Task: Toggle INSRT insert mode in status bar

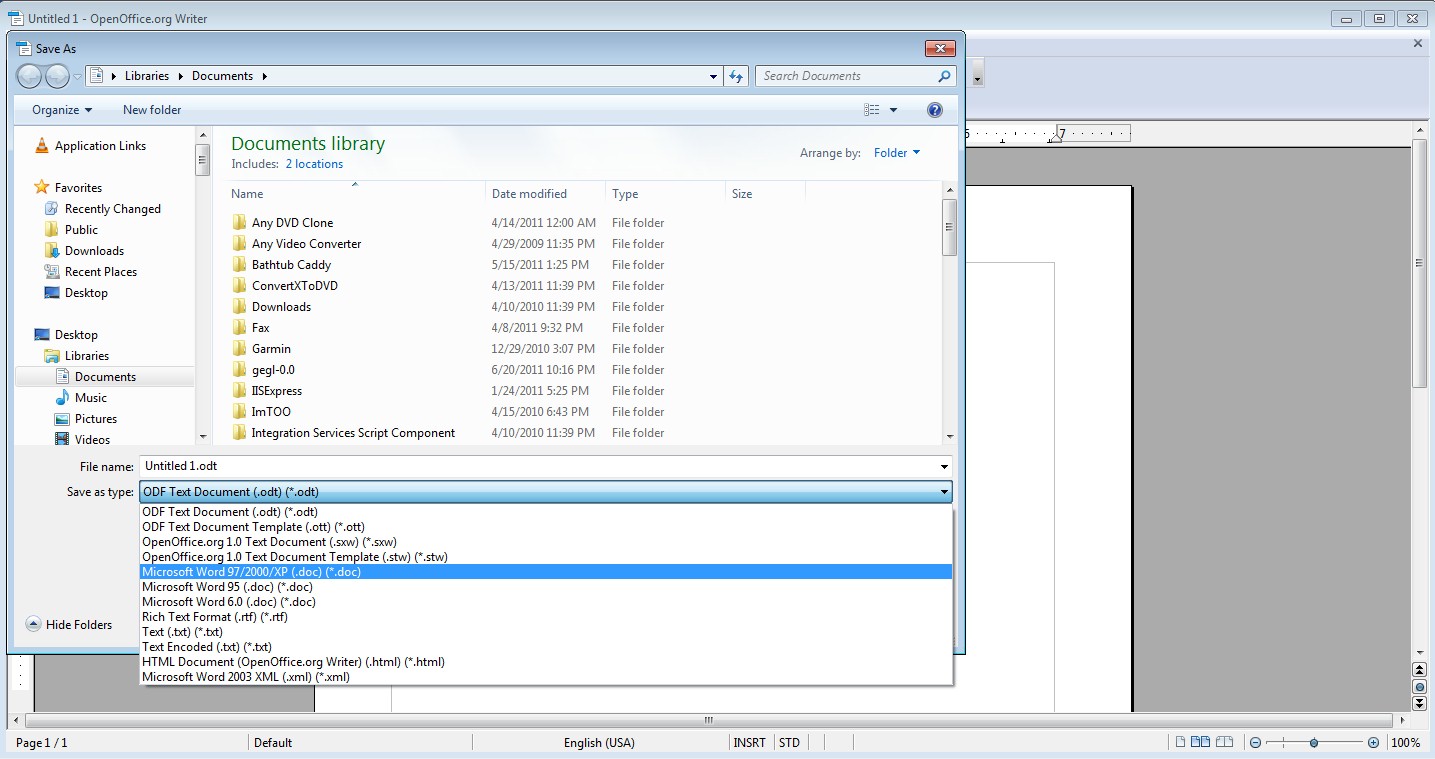Action: (x=749, y=743)
